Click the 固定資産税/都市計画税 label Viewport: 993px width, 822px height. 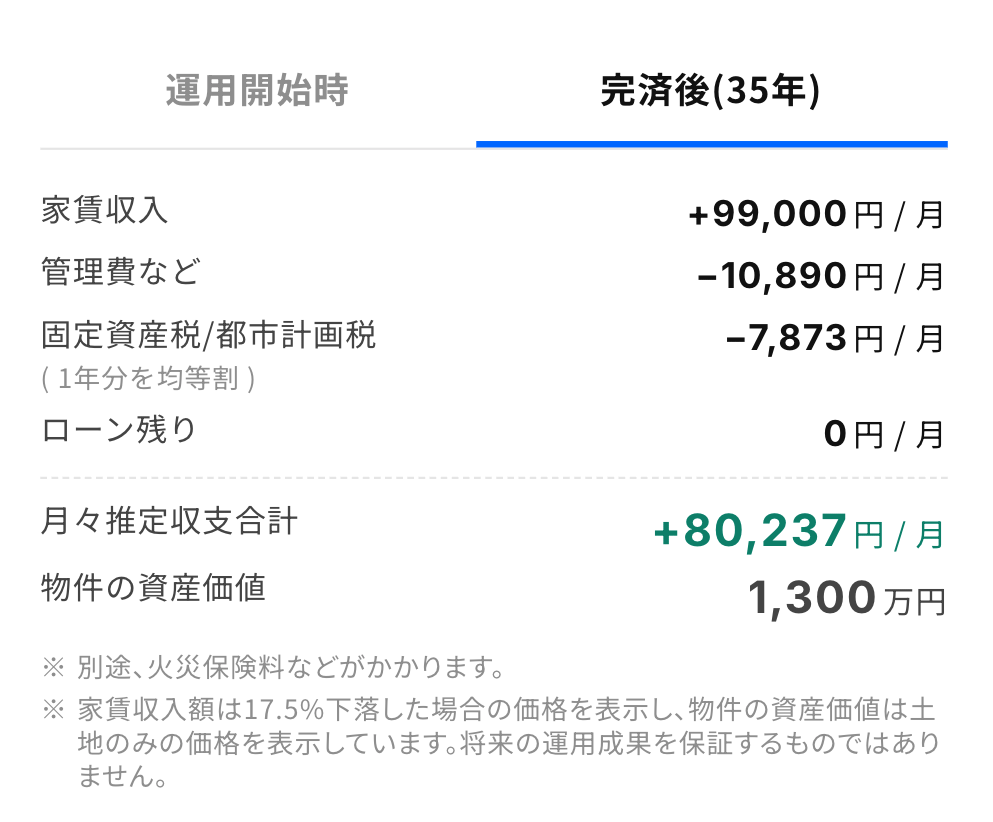pos(209,335)
